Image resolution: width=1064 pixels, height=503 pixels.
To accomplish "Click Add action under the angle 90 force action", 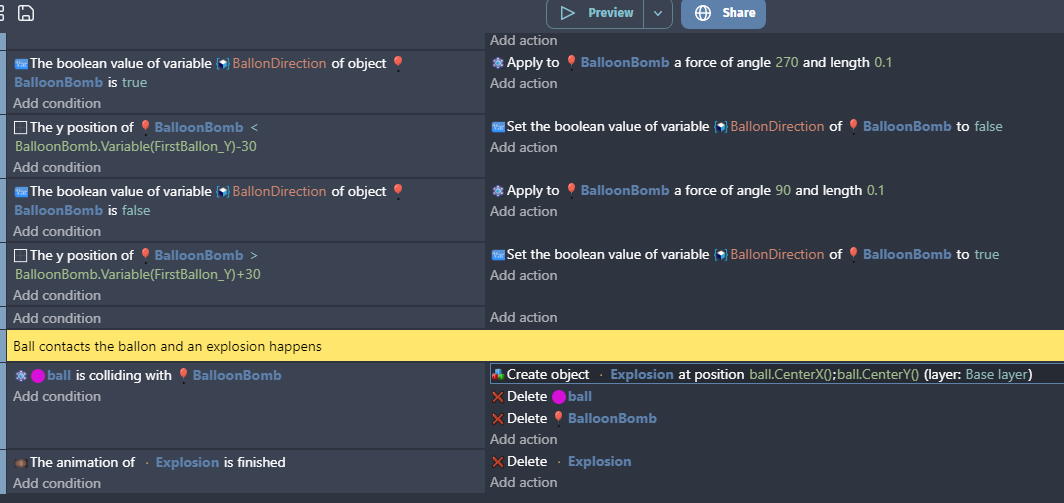I will (x=523, y=211).
